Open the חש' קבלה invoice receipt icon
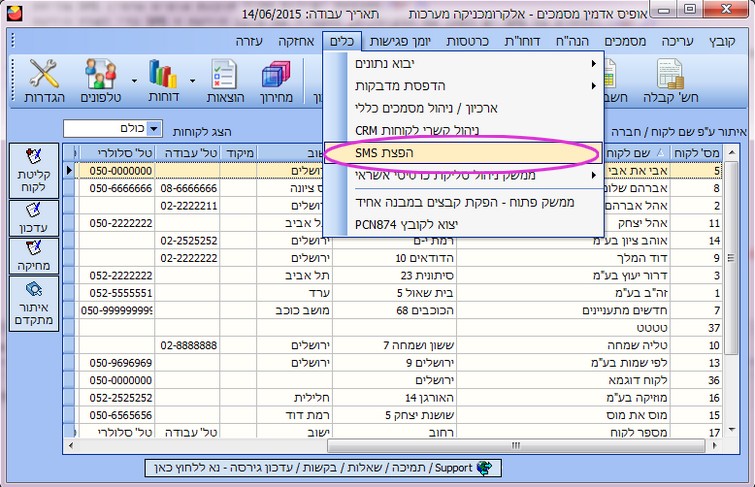Screen dimensions: 755x487 [x=671, y=80]
